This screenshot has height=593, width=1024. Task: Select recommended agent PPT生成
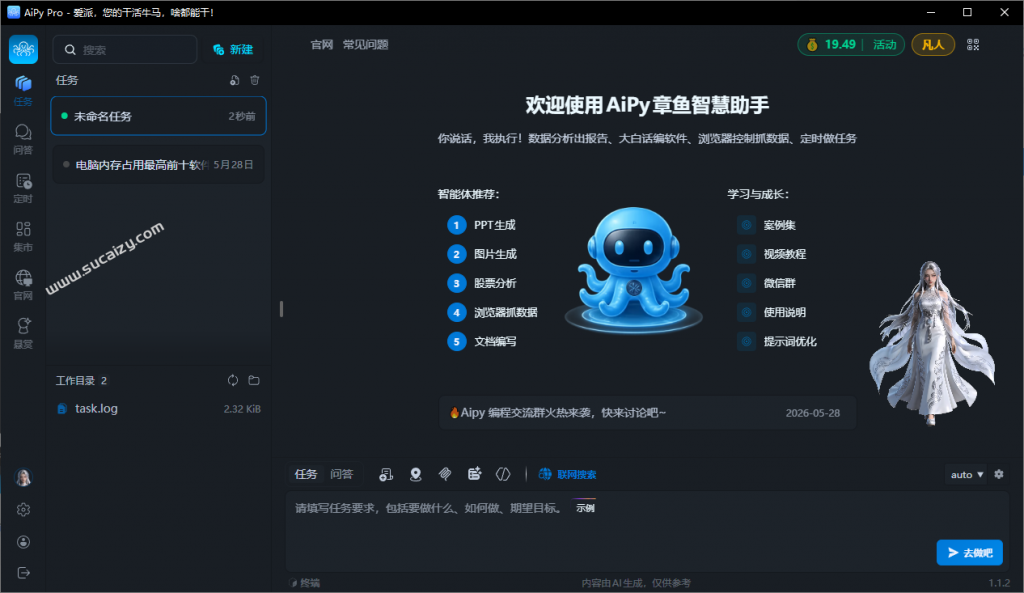pos(482,225)
